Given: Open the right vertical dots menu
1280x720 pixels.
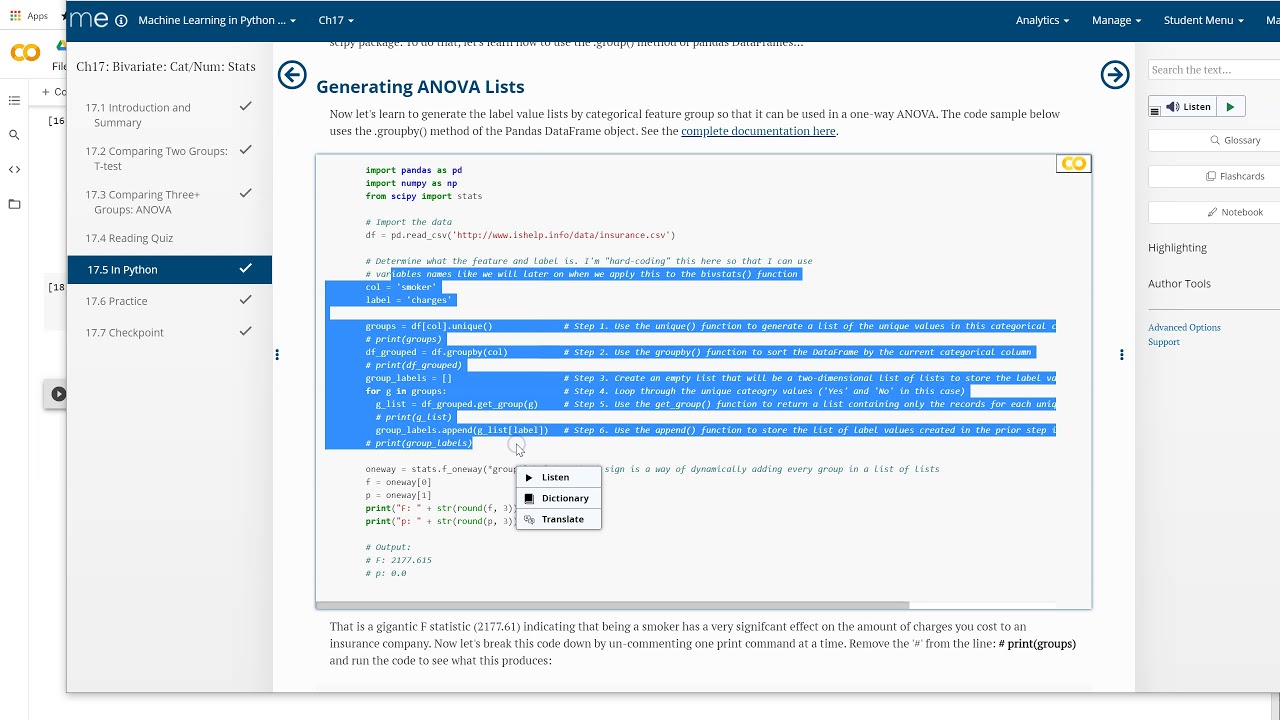Looking at the screenshot, I should click(x=1122, y=354).
